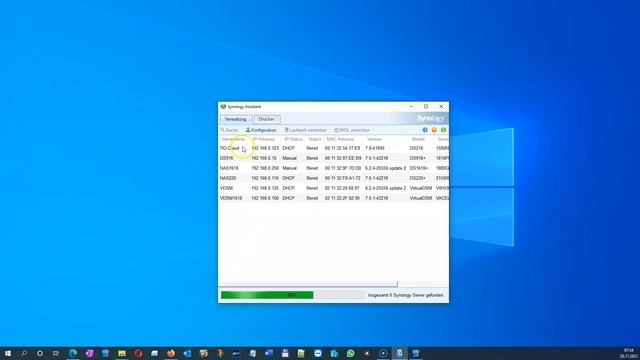This screenshot has width=640, height=360.
Task: Click the orange round toolbar icon
Action: point(434,130)
